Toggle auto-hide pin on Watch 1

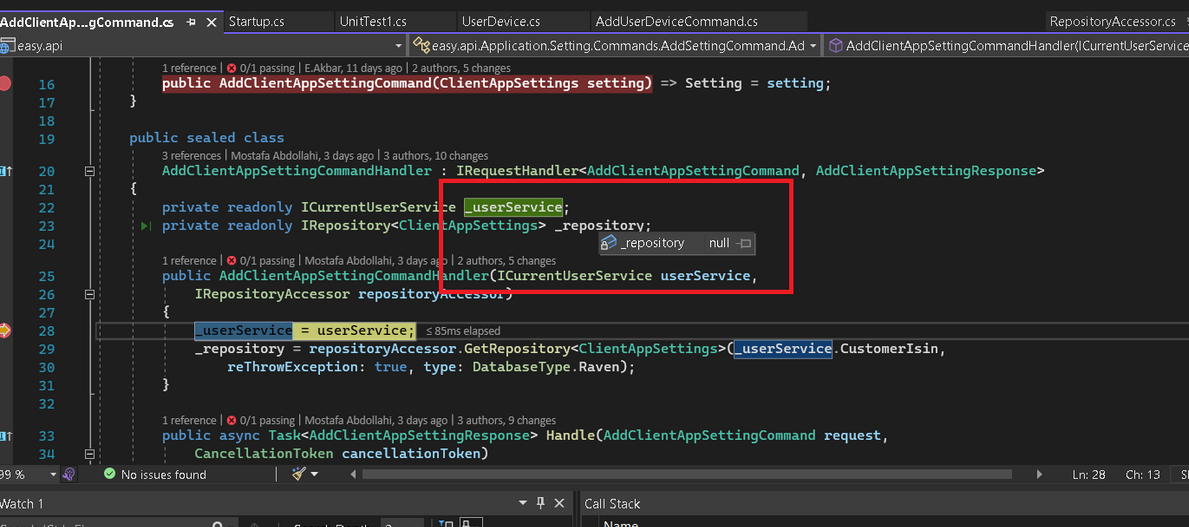pos(541,503)
